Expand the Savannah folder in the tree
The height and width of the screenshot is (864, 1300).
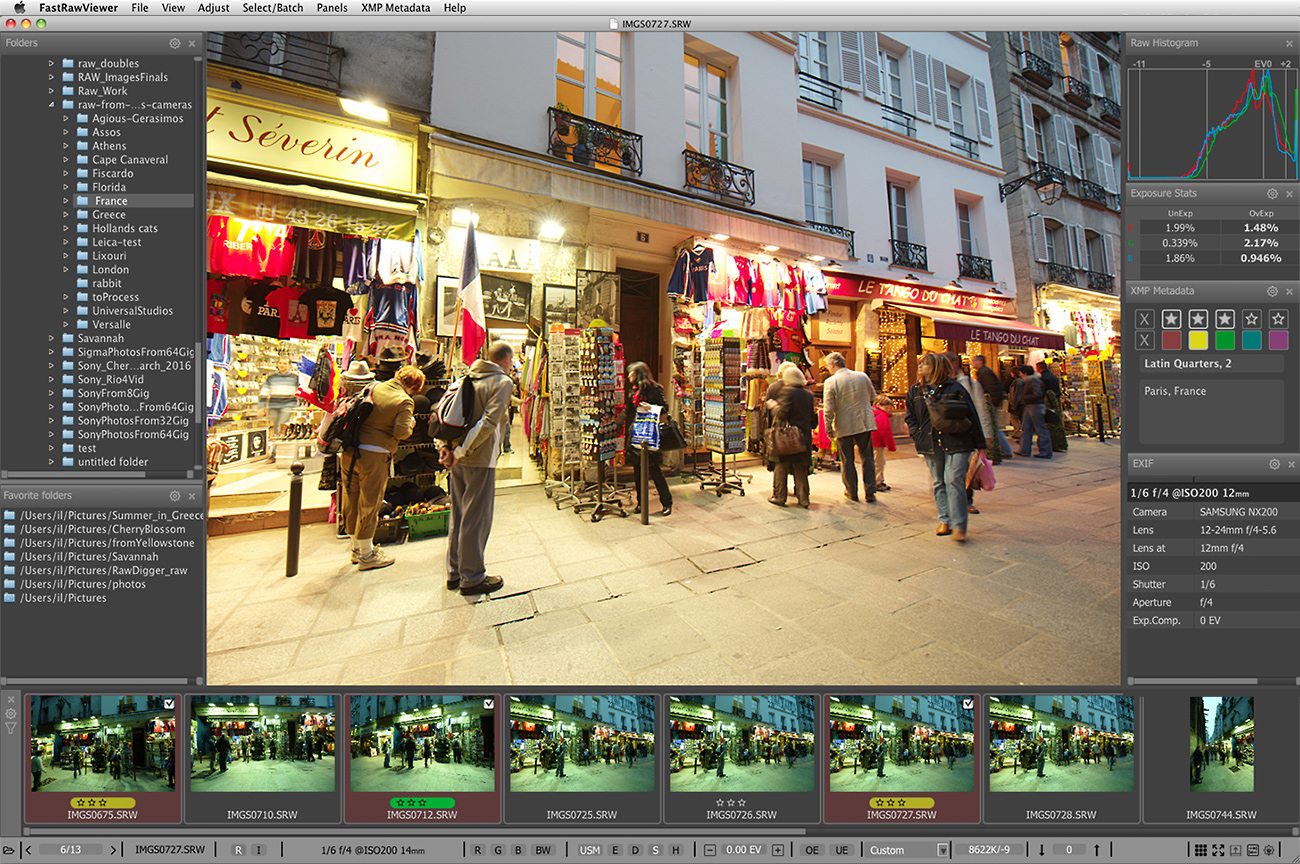pos(52,338)
